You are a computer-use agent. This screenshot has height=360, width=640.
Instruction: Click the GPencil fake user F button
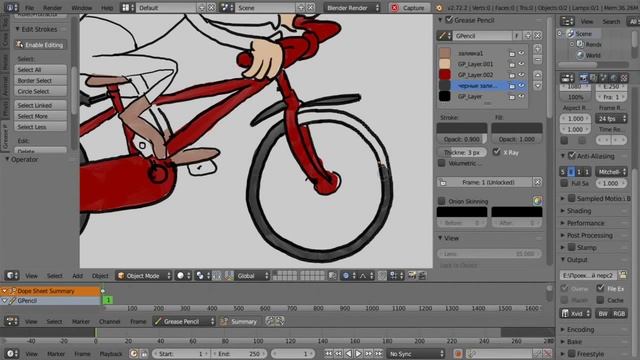[517, 36]
